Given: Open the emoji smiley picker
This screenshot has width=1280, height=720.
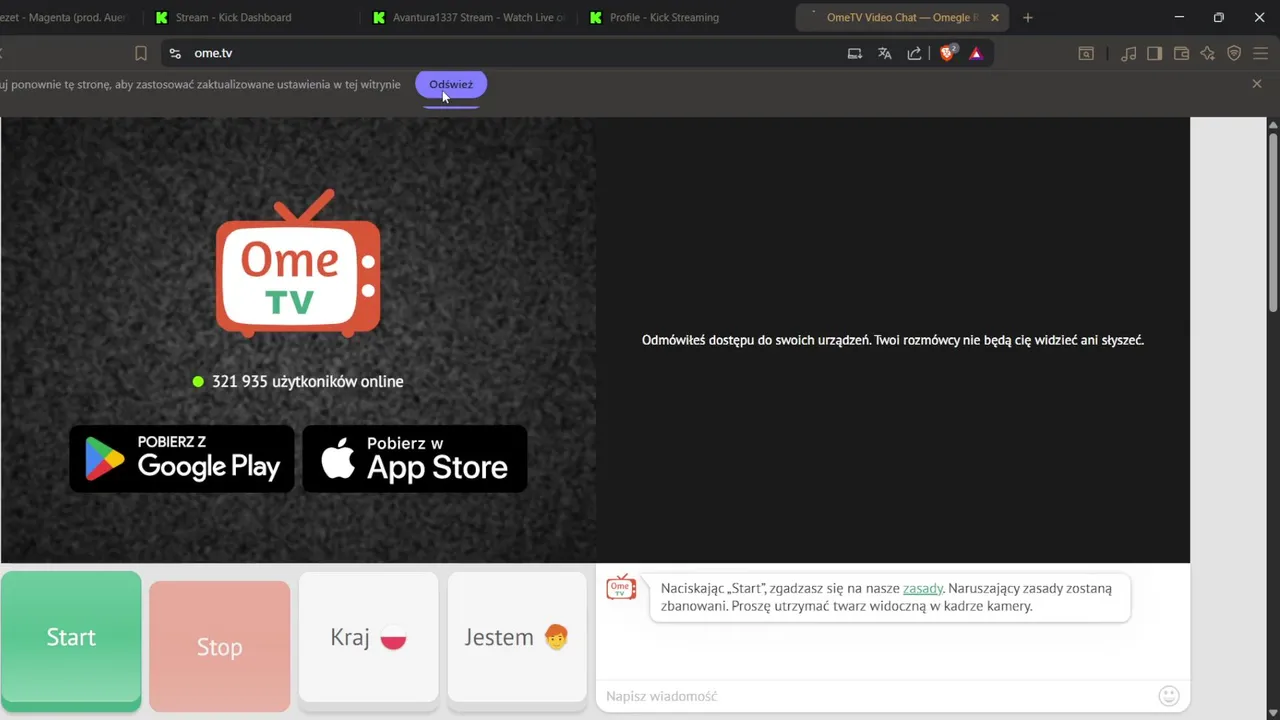Looking at the screenshot, I should coord(1169,696).
